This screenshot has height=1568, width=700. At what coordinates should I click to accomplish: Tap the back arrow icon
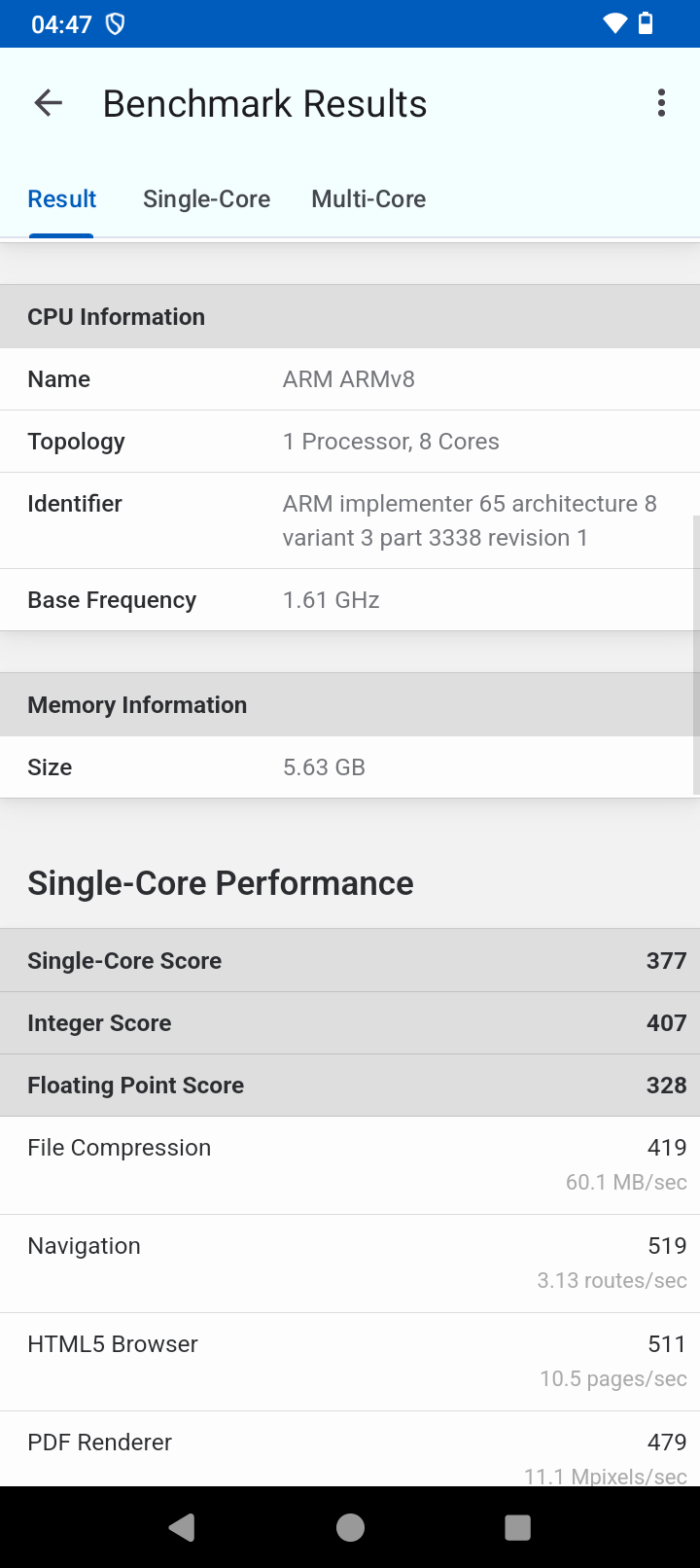click(x=48, y=103)
